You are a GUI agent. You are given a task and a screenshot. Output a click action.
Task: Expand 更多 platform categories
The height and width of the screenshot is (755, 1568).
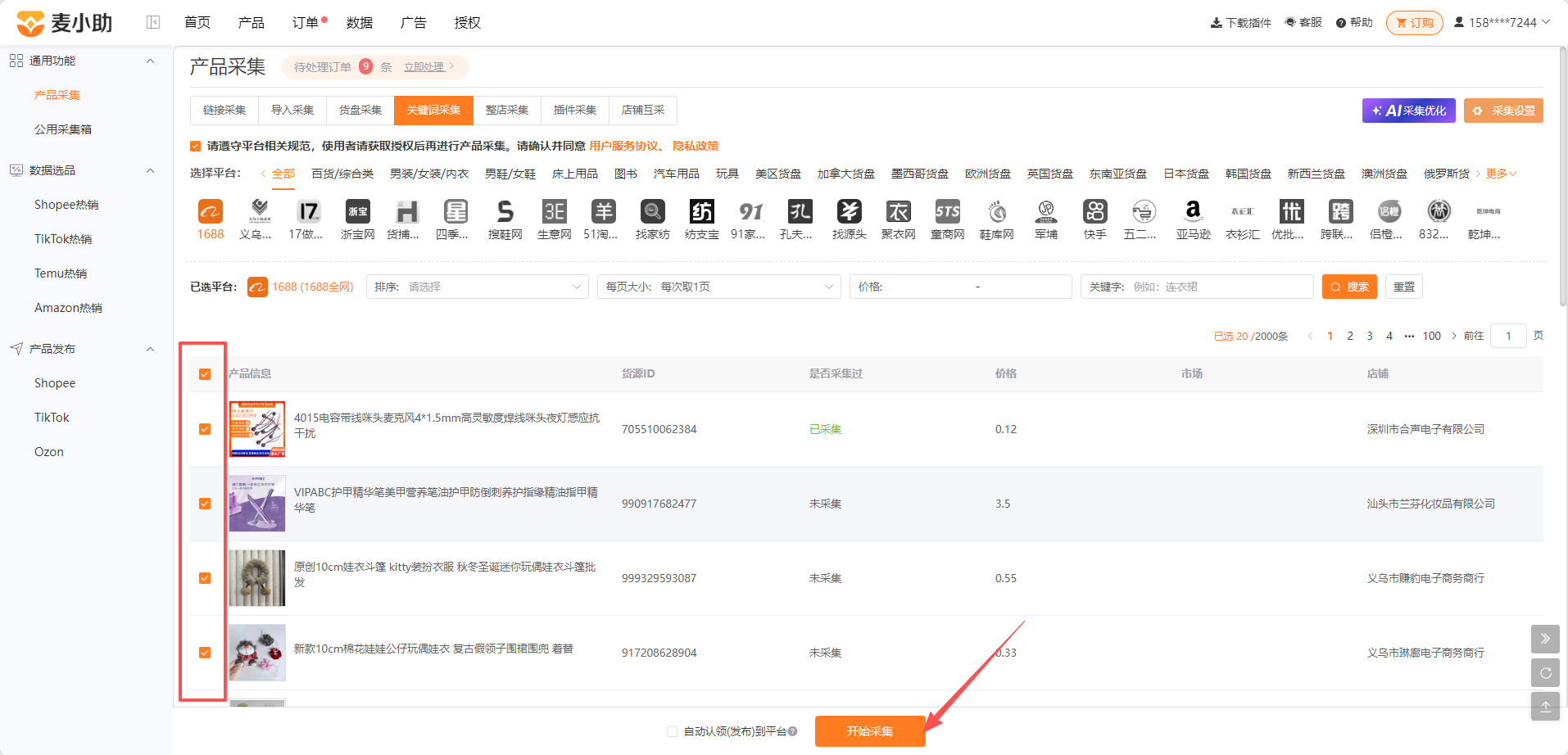click(x=1501, y=174)
